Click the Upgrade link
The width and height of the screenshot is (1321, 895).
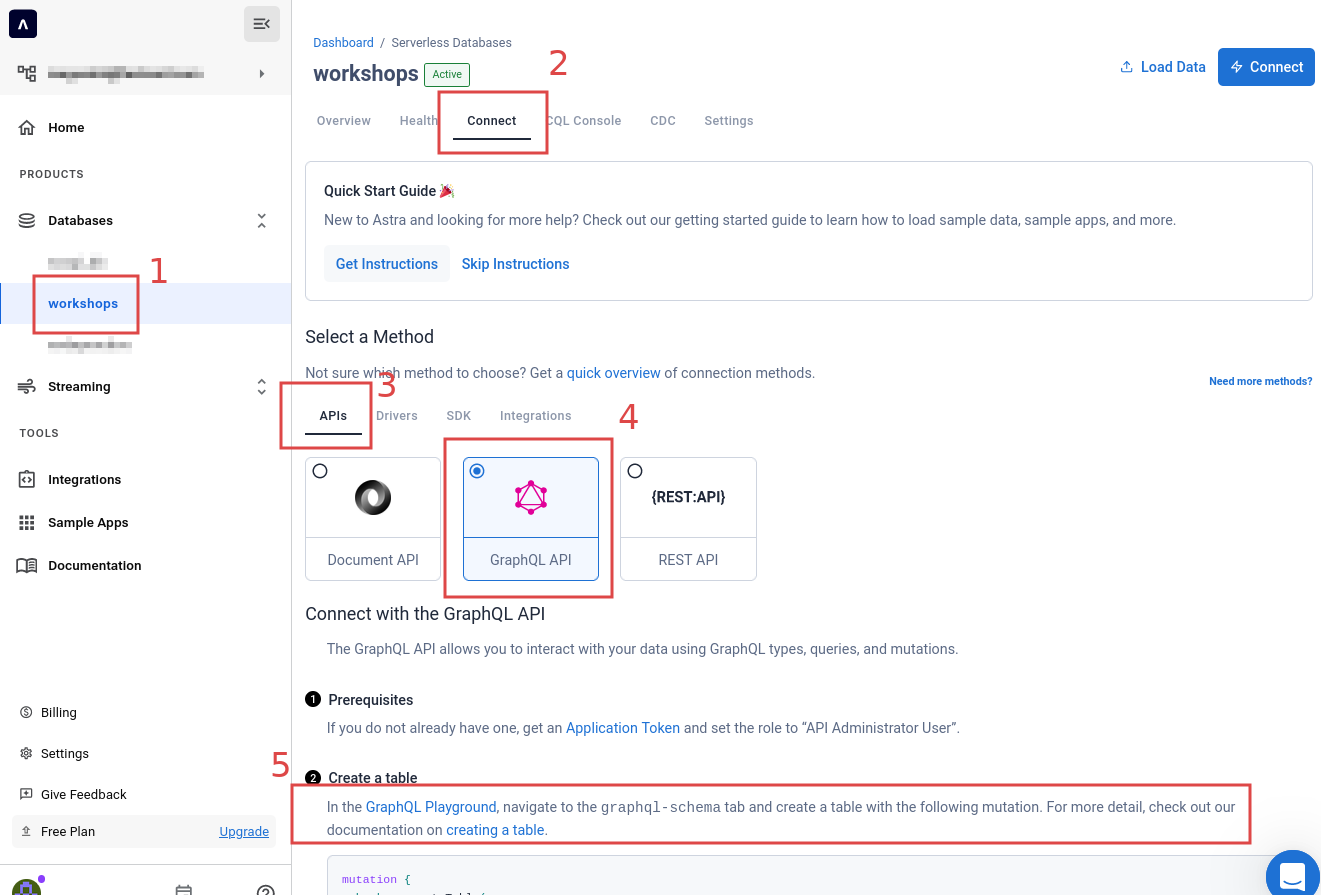[x=244, y=831]
